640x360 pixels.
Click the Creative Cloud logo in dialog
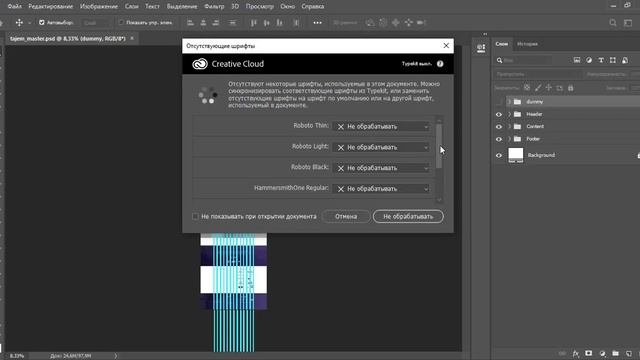200,64
